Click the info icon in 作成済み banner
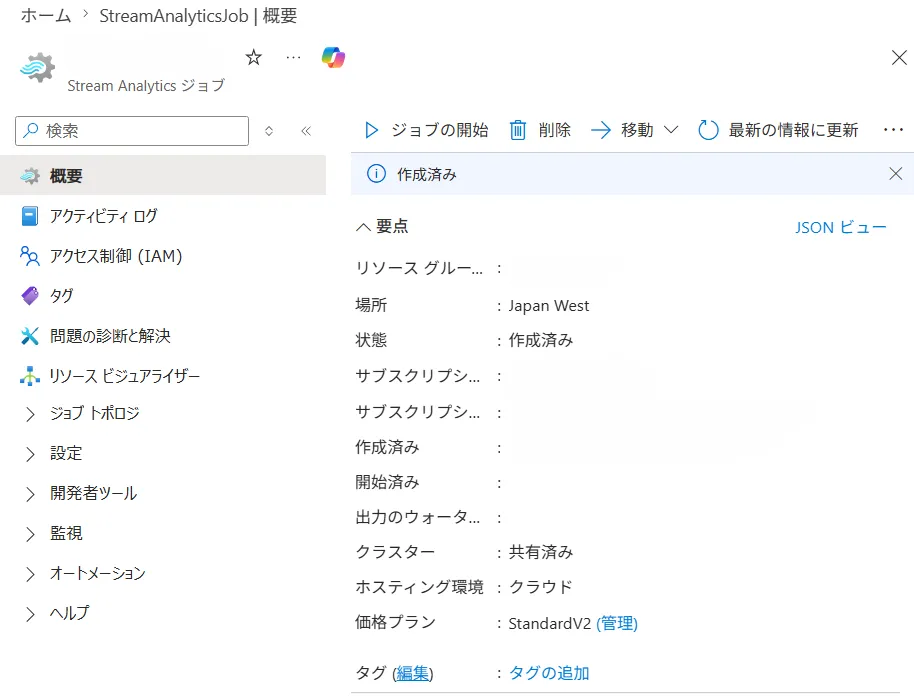Screen dimensions: 914x696 pyautogui.click(x=376, y=174)
